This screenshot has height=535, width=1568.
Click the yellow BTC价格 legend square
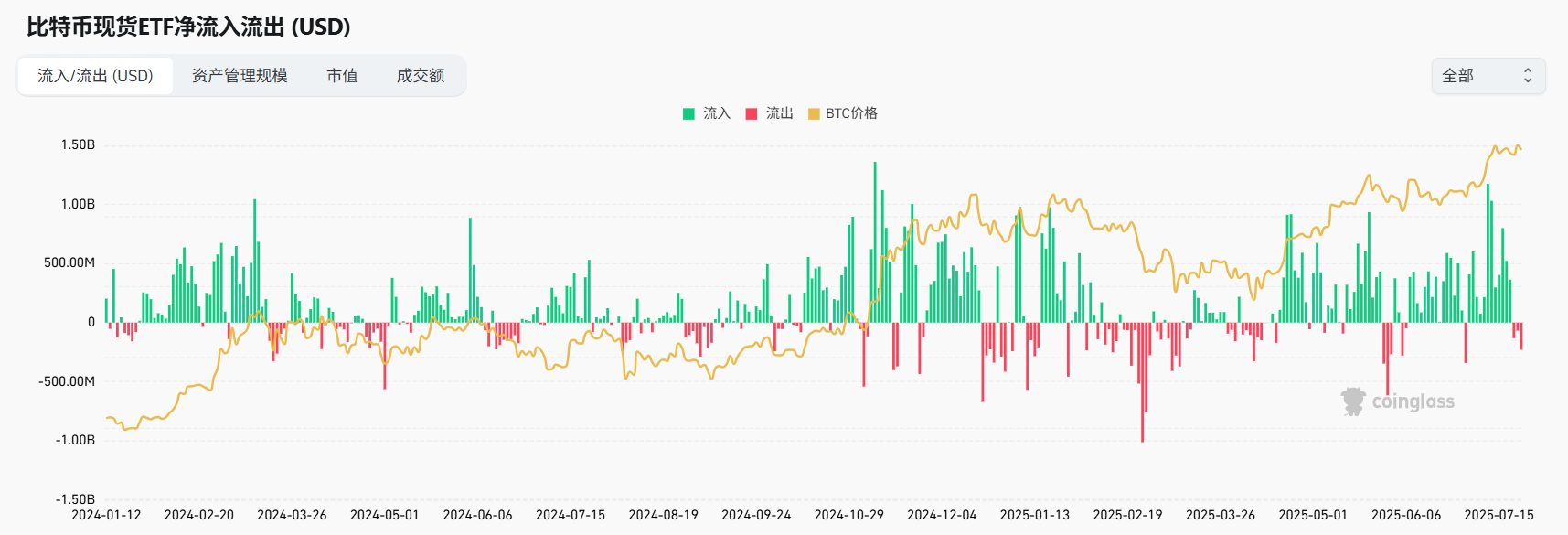click(x=814, y=113)
